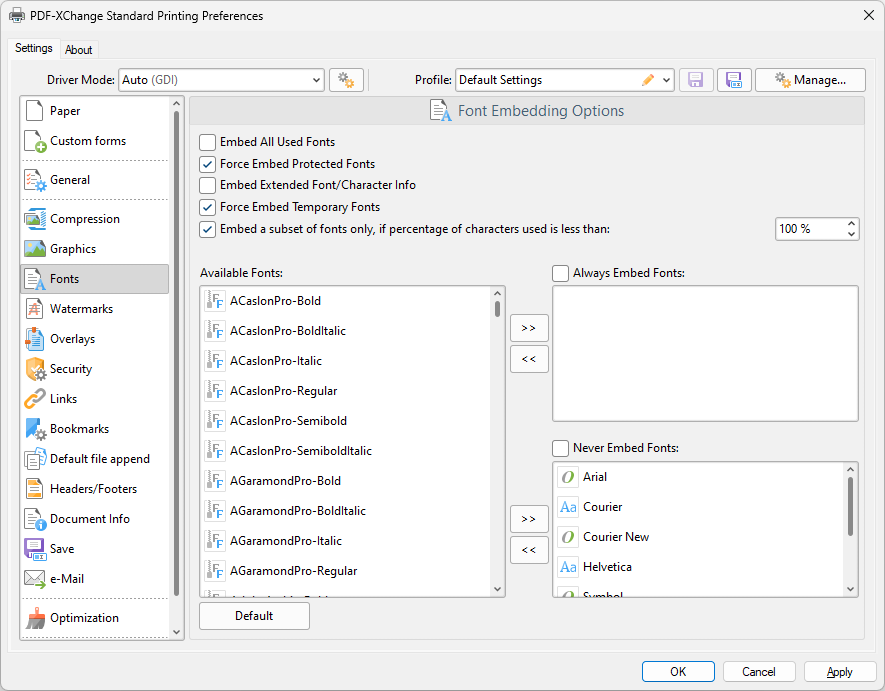The width and height of the screenshot is (885, 691).
Task: Enable Embed All Used Fonts checkbox
Action: (x=208, y=142)
